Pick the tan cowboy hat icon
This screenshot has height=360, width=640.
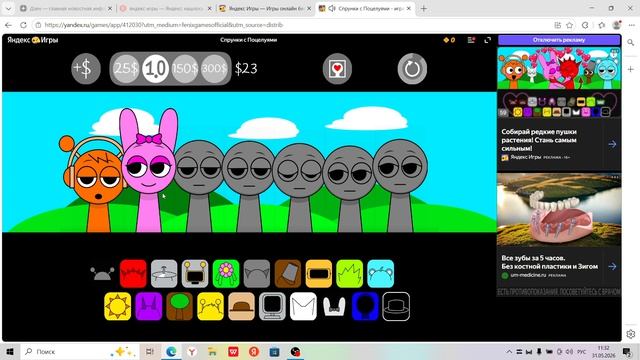click(241, 306)
